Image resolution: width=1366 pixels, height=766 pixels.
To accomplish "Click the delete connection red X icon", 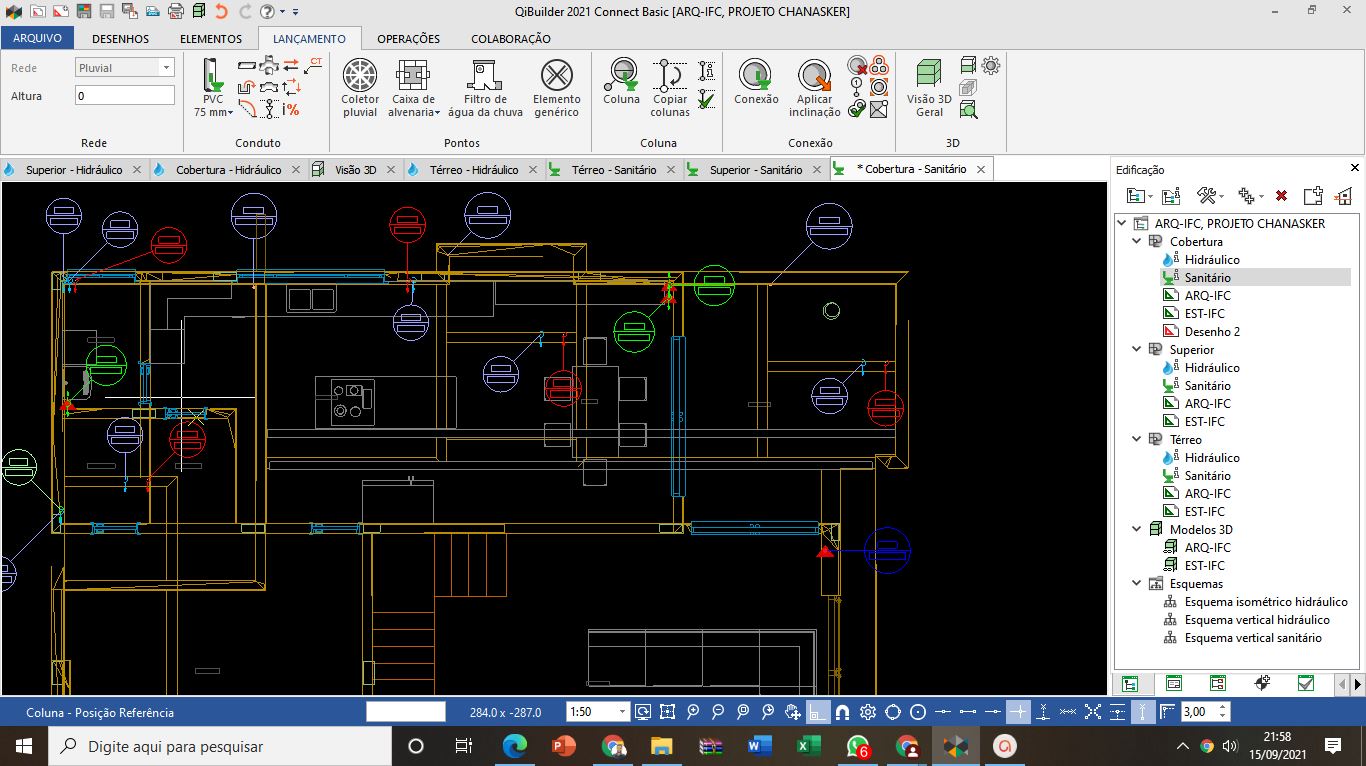I will 857,66.
